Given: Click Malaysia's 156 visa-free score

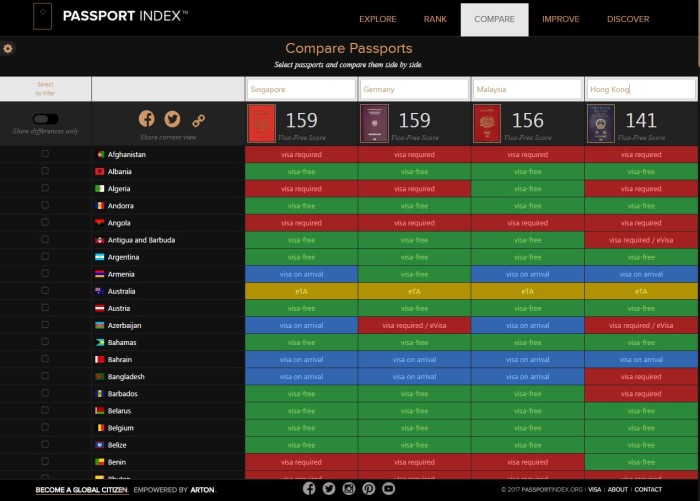Looking at the screenshot, I should 528,120.
